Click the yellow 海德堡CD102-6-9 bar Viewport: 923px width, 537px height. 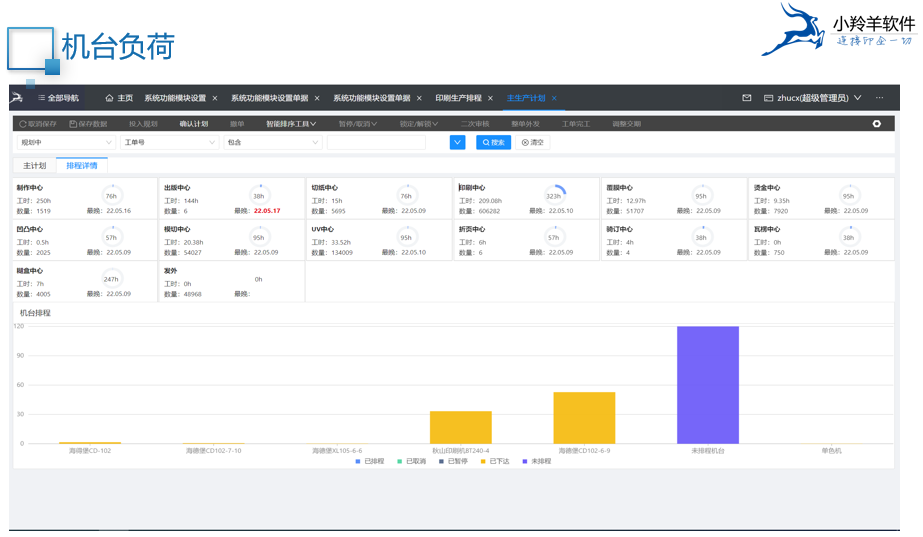point(584,417)
